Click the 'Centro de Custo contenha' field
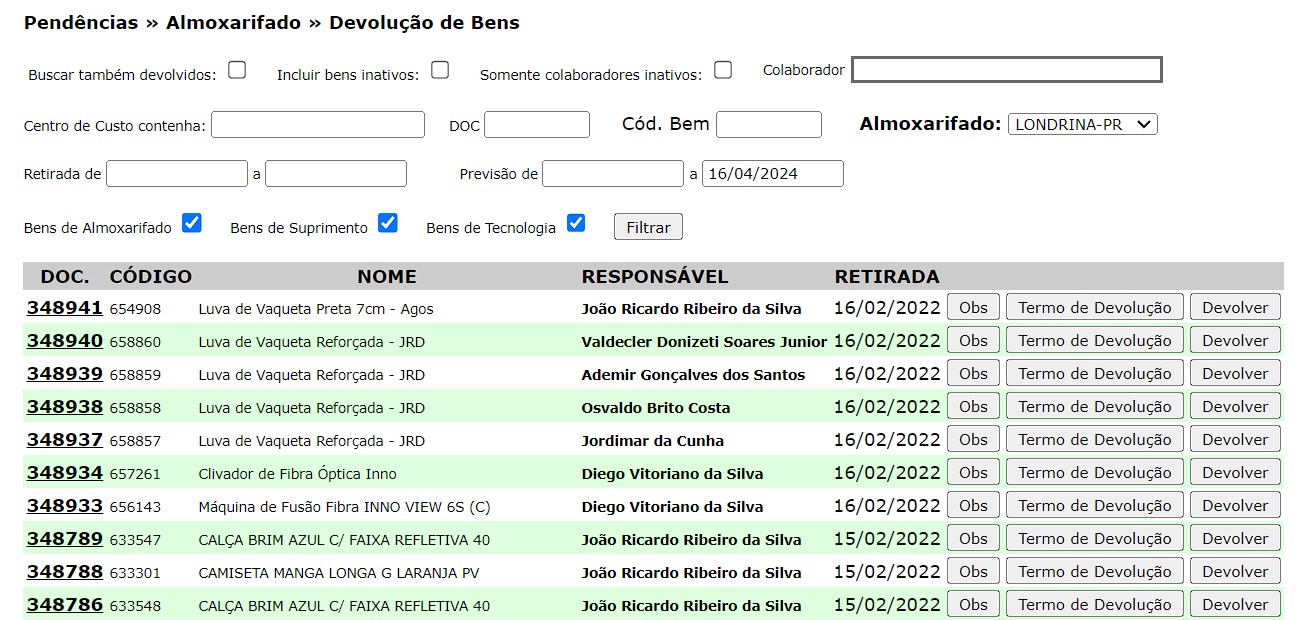 (318, 125)
